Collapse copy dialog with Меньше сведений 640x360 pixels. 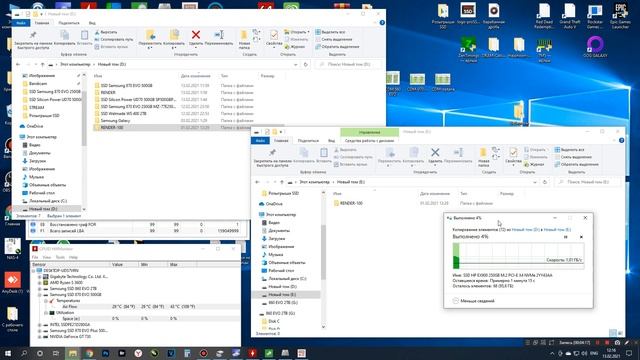(473, 301)
